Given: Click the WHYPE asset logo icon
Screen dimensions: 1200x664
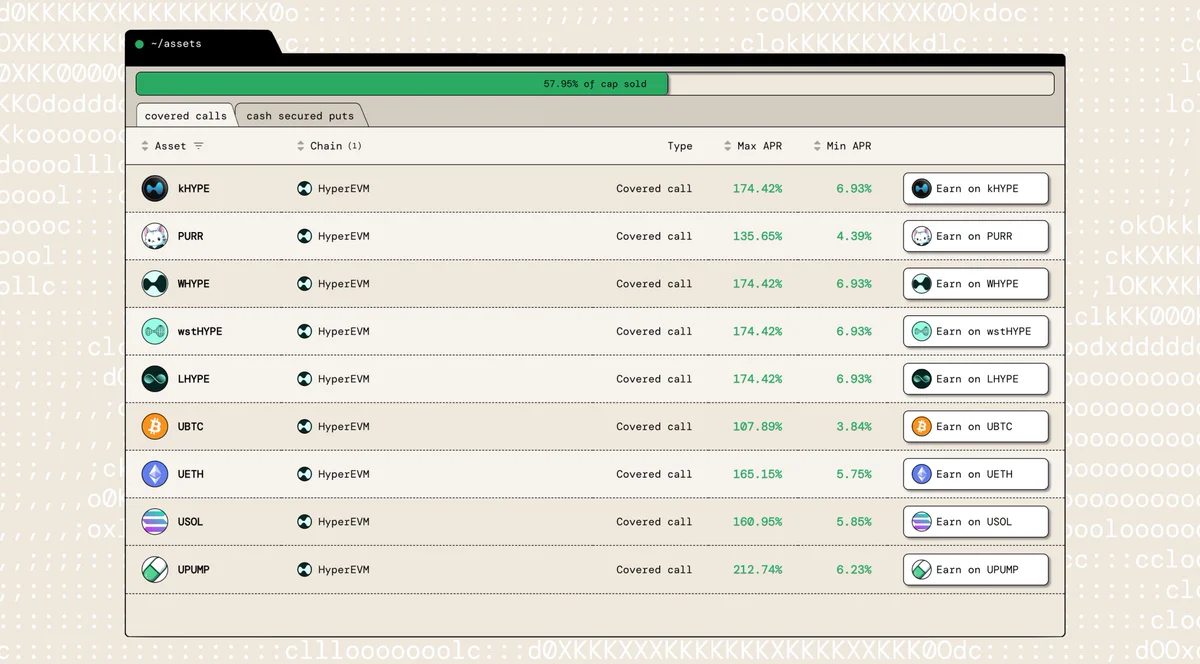Looking at the screenshot, I should (x=154, y=284).
